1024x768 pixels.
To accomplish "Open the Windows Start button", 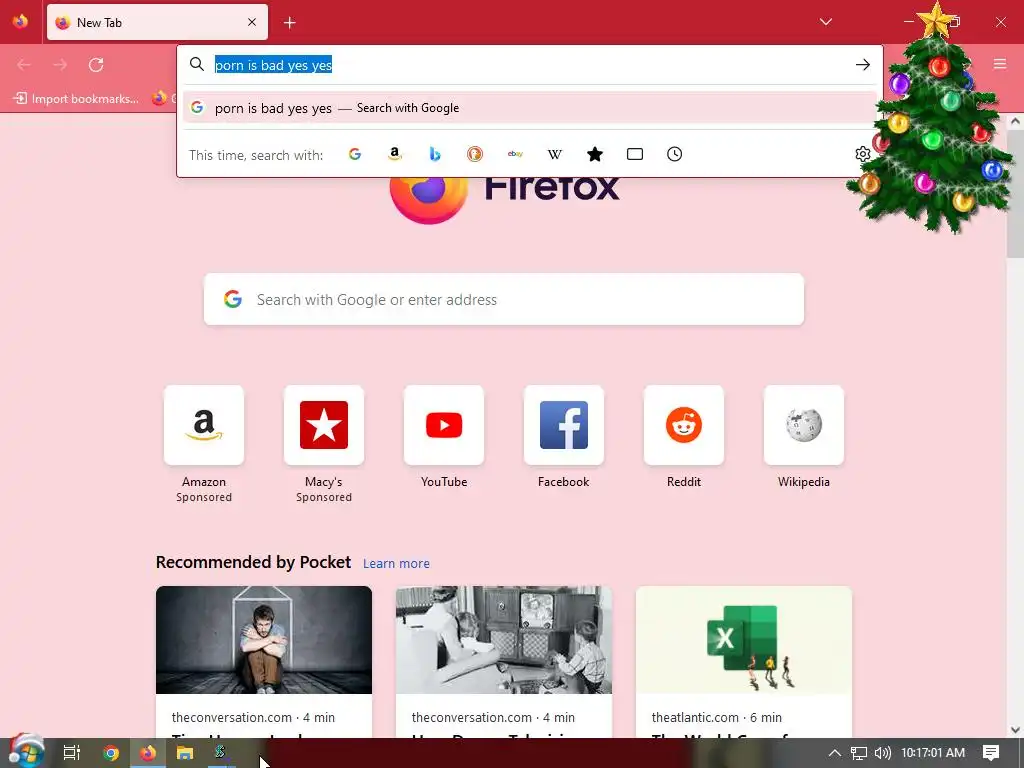I will [26, 752].
